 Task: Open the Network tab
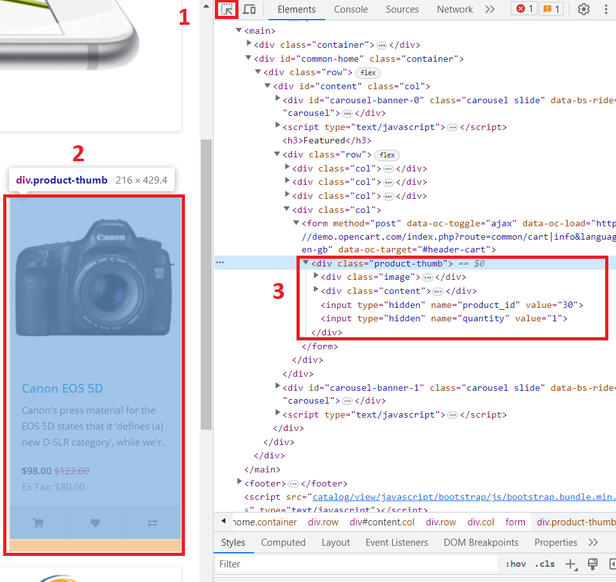[454, 10]
